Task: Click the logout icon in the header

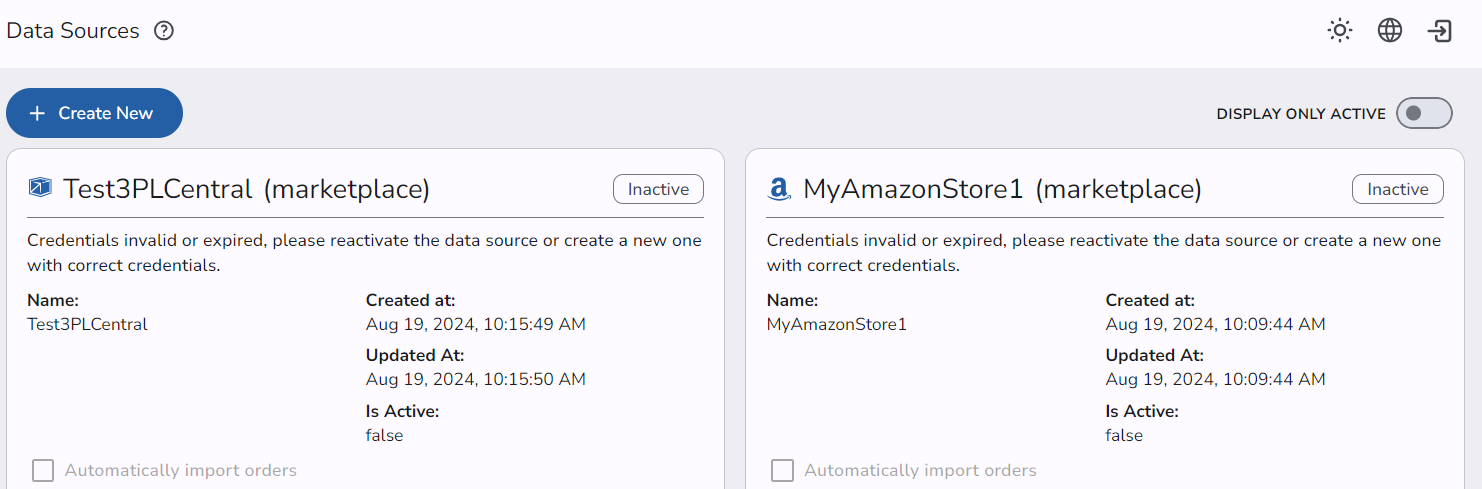Action: [x=1439, y=31]
